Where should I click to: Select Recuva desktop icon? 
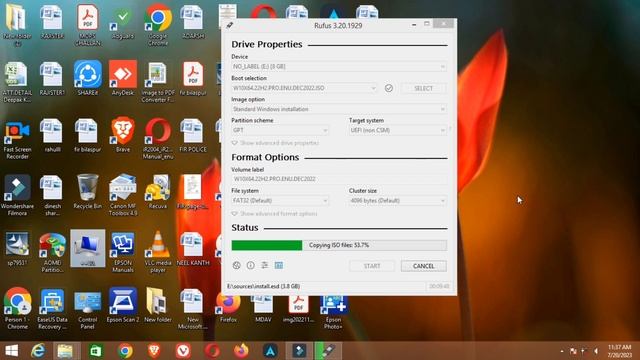pos(158,192)
